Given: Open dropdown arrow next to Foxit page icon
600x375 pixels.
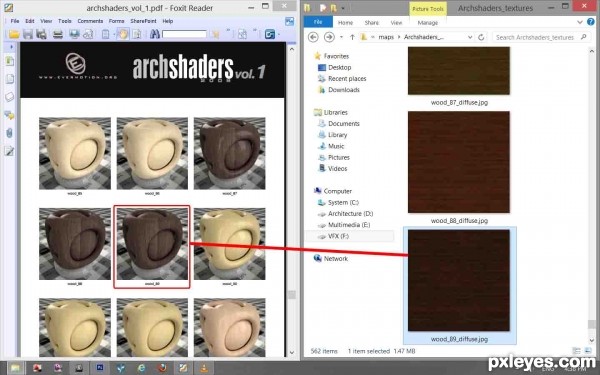Looking at the screenshot, I should click(x=114, y=34).
